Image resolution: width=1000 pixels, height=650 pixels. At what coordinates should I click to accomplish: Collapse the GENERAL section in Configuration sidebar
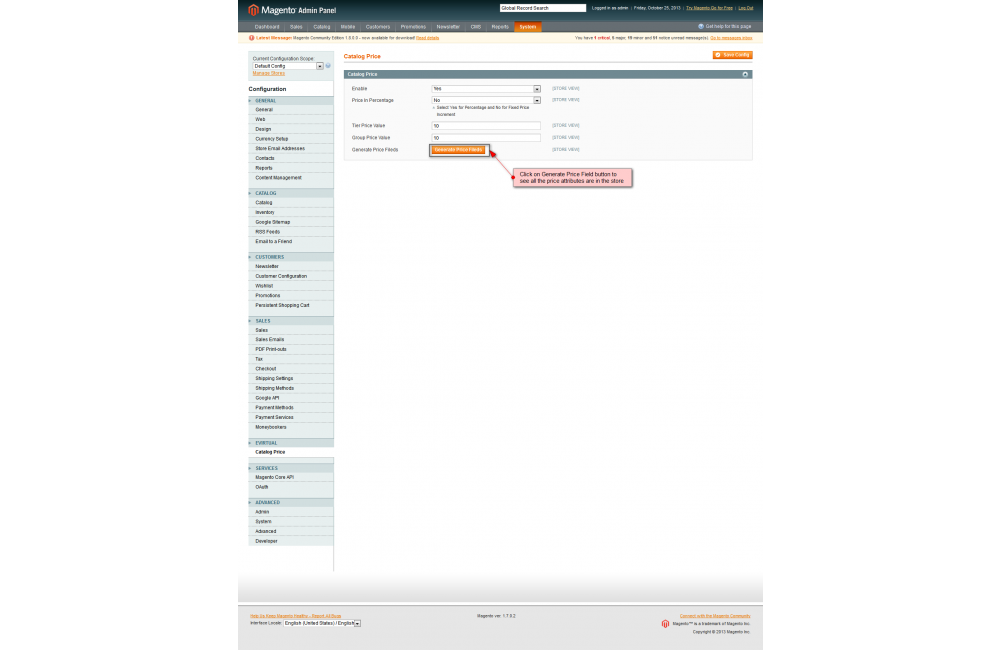tap(291, 101)
